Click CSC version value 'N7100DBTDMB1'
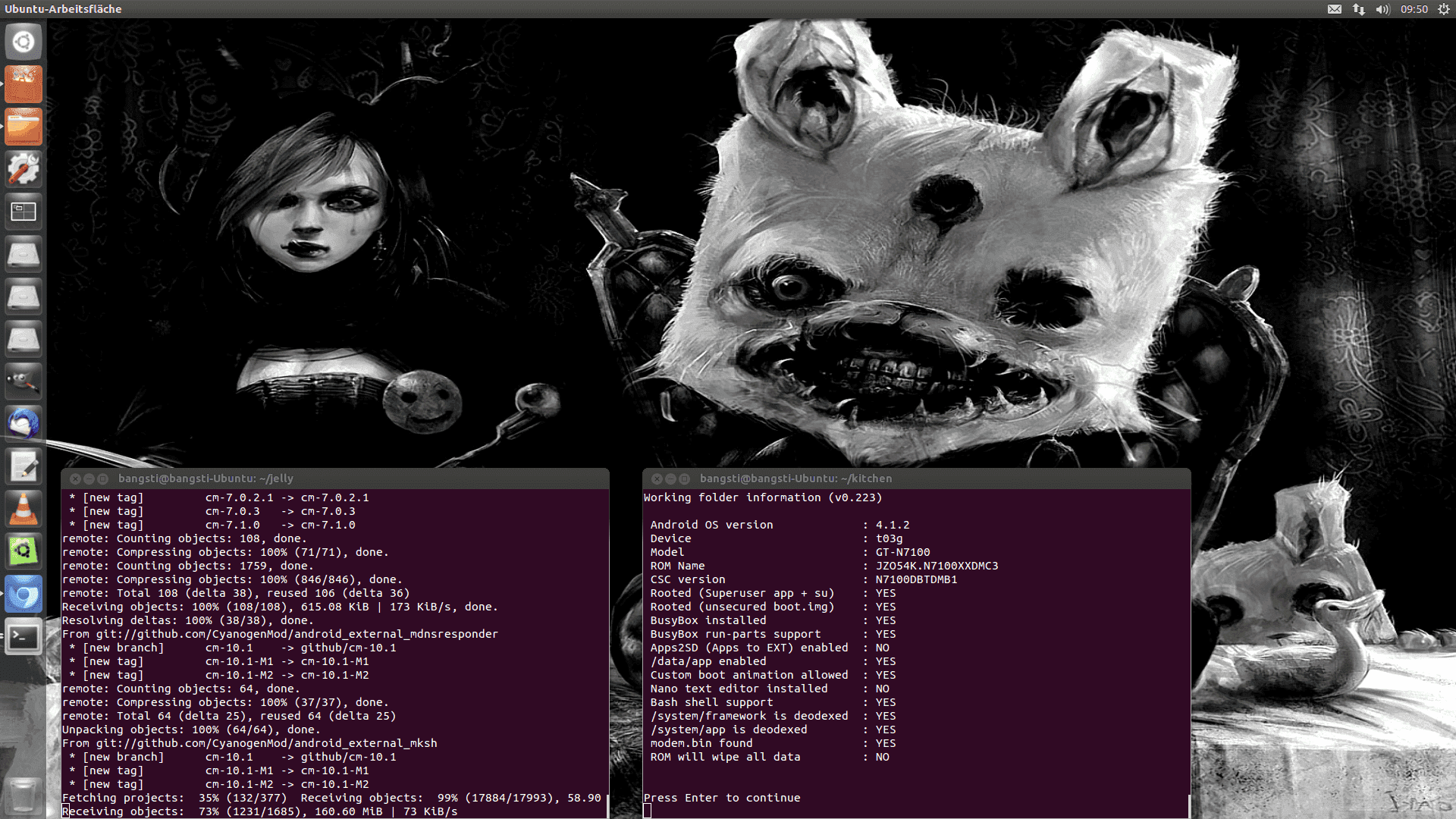 916,579
